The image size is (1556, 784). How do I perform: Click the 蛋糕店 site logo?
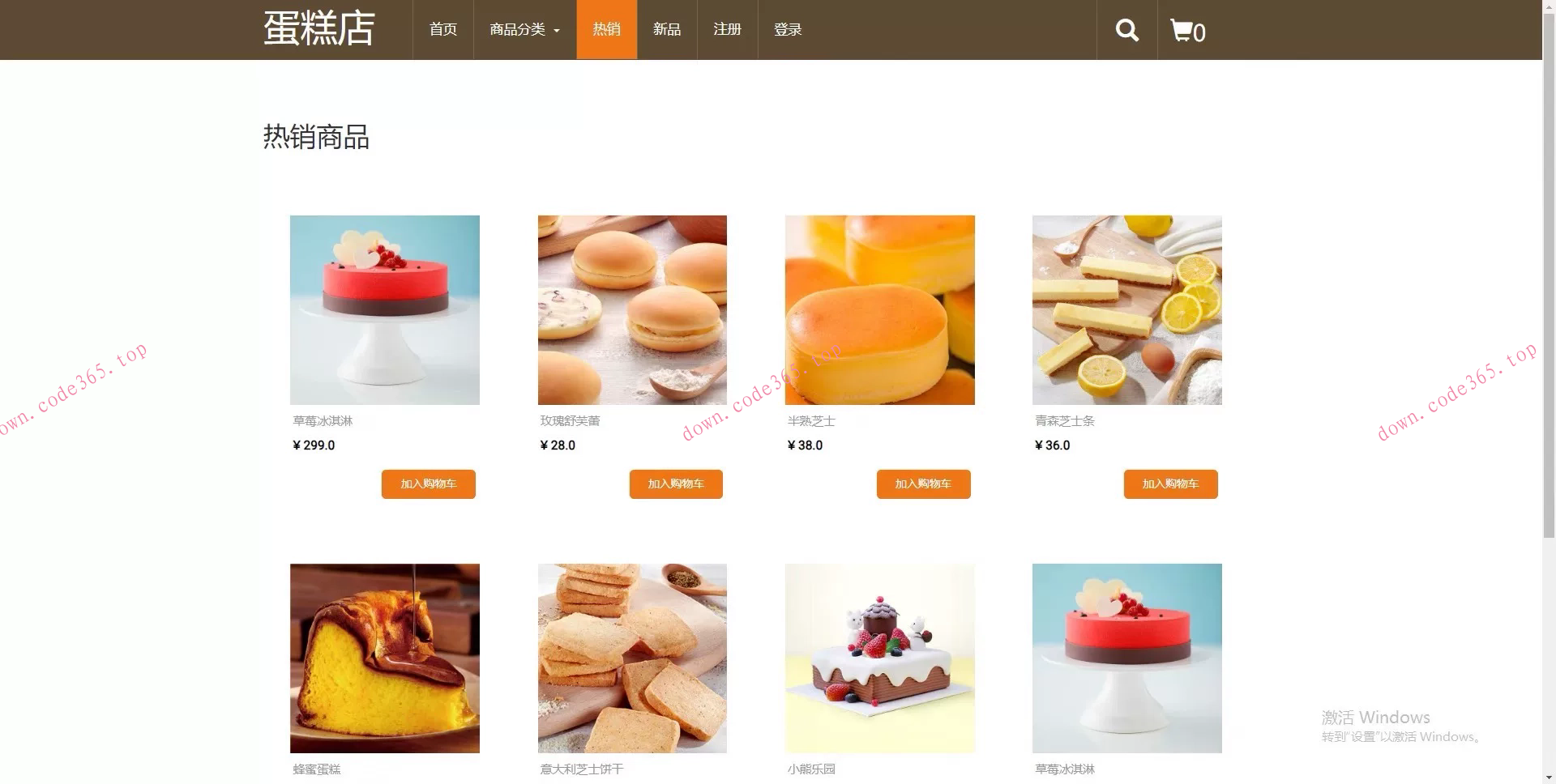(319, 28)
